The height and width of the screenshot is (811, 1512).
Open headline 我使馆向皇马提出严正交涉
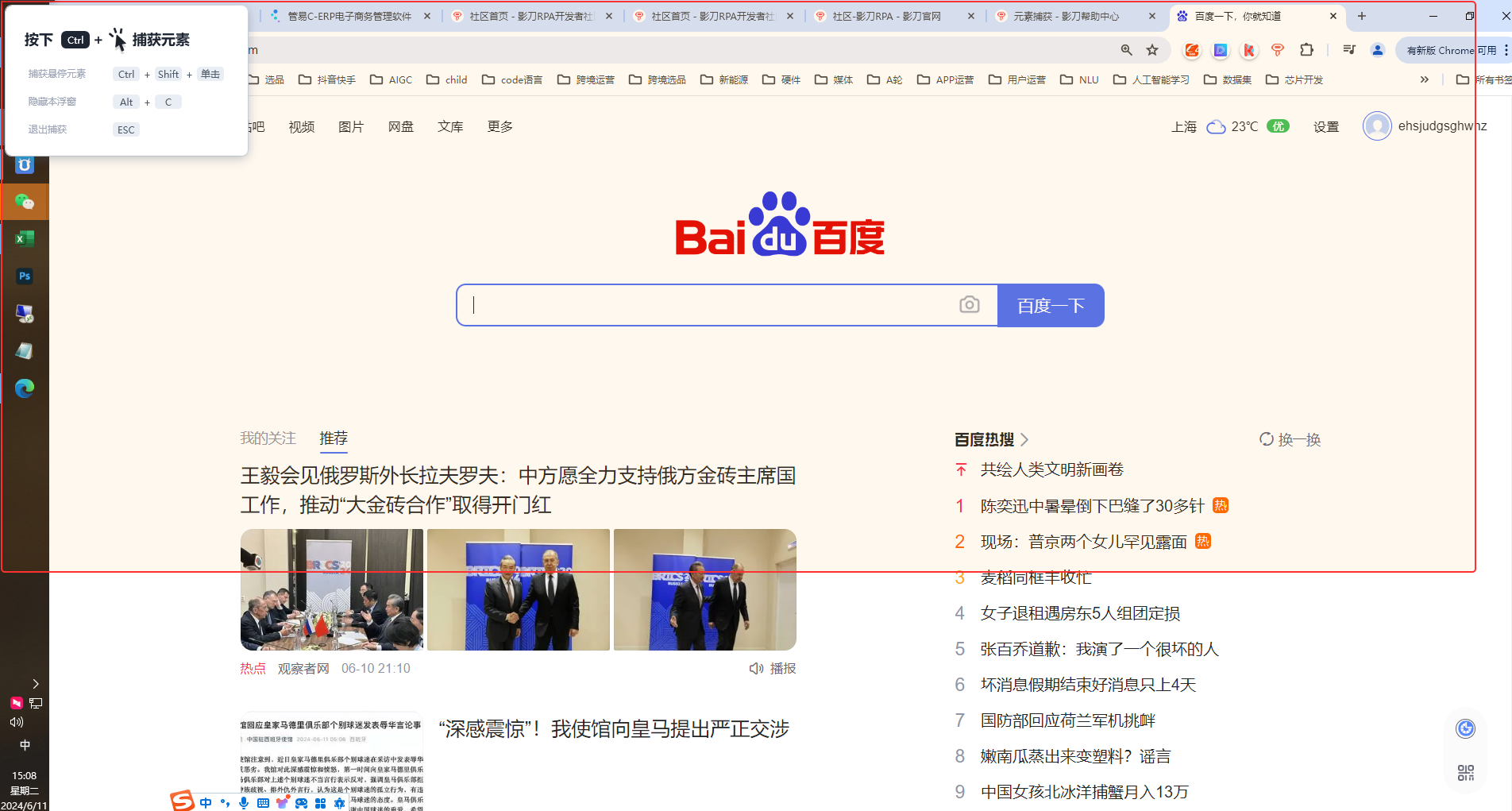click(614, 729)
